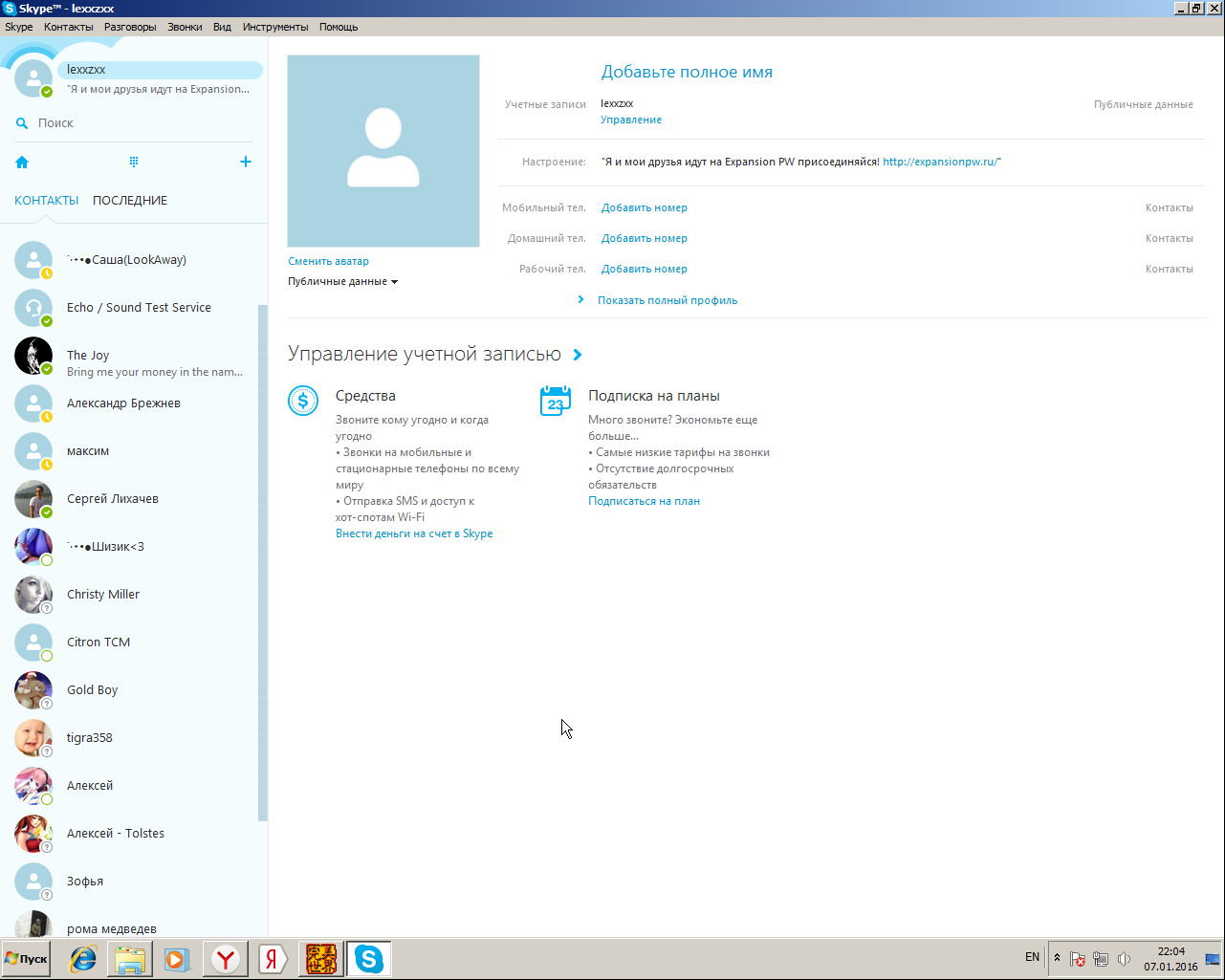Click the Echo / Sound Test Service avatar
Screen dimensions: 1225x980
click(x=33, y=308)
